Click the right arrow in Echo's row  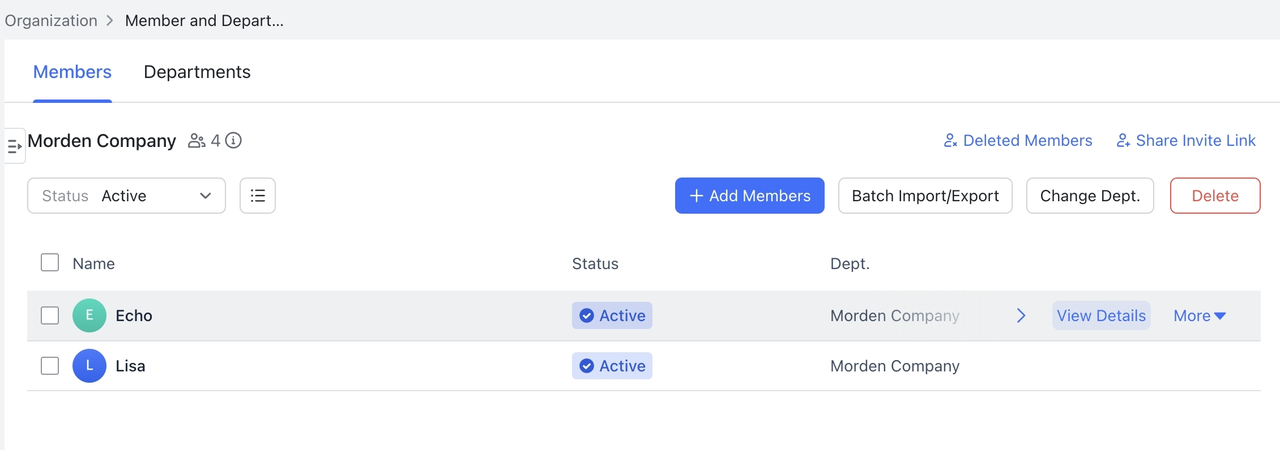click(x=1021, y=316)
